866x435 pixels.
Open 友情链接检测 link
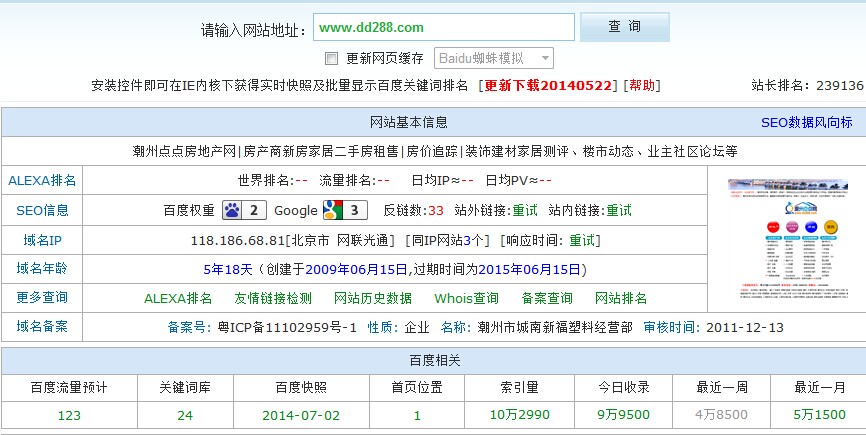(273, 299)
